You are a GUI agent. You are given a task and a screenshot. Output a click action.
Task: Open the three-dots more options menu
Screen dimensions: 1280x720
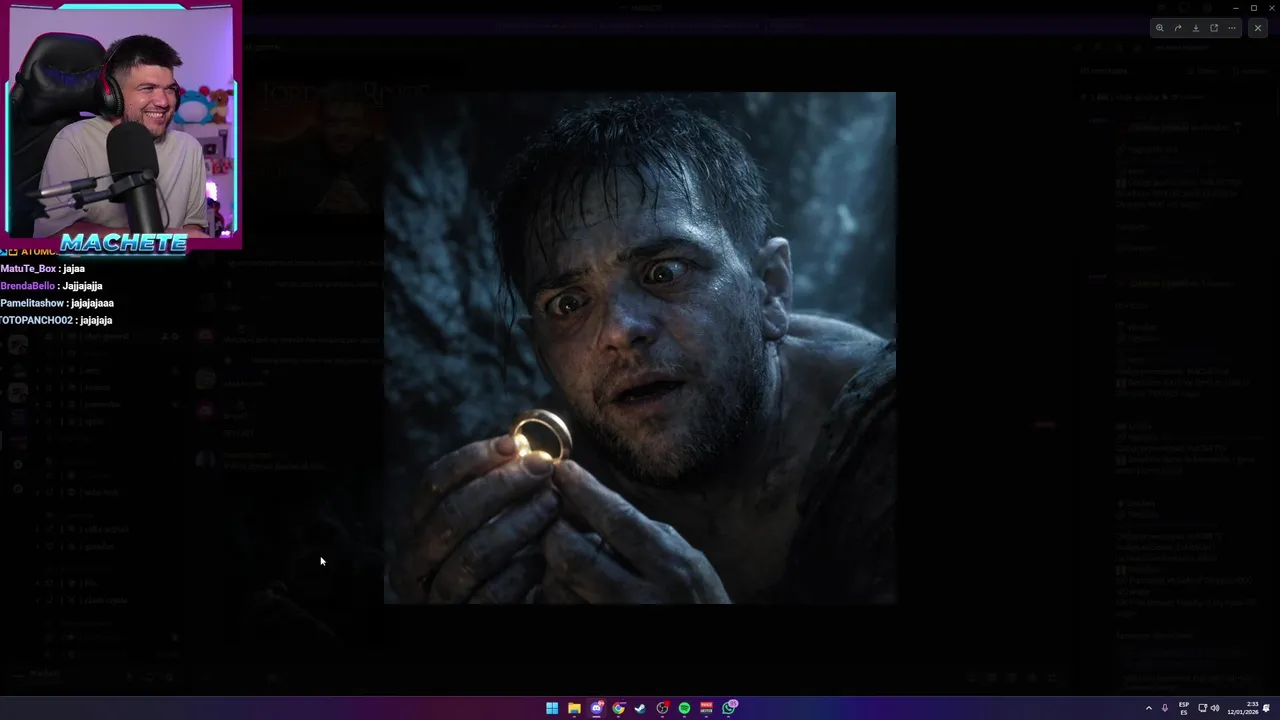tap(1232, 28)
